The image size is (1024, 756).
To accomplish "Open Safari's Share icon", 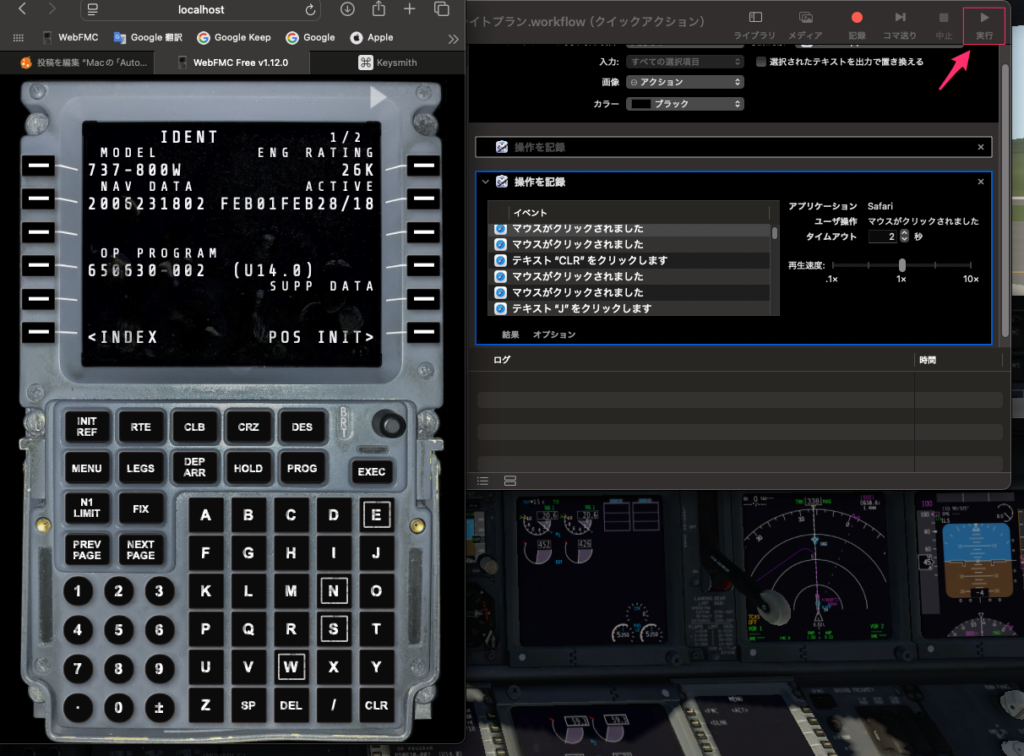I will [x=379, y=10].
